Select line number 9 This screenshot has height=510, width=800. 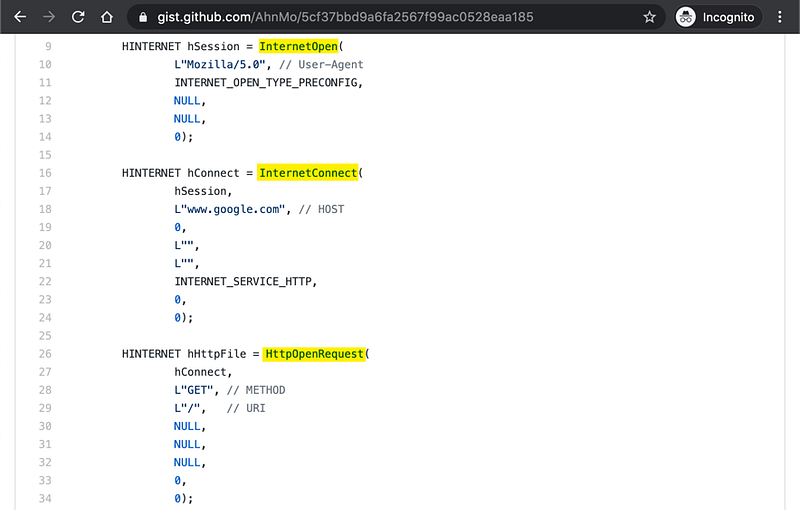[48, 46]
